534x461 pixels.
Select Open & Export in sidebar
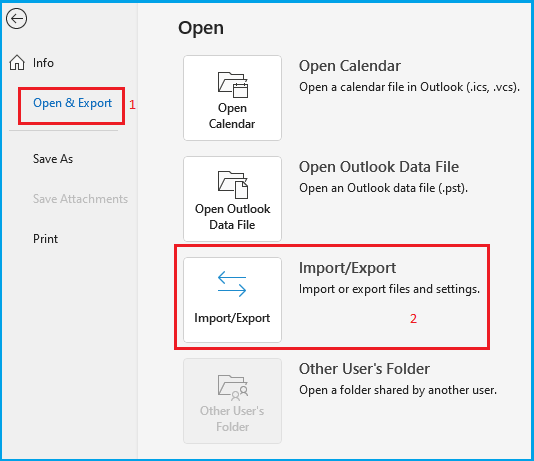pos(72,103)
